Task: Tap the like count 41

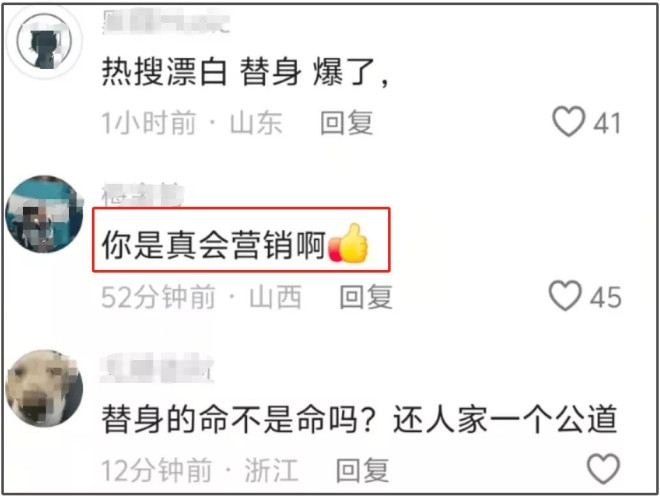Action: [x=607, y=123]
